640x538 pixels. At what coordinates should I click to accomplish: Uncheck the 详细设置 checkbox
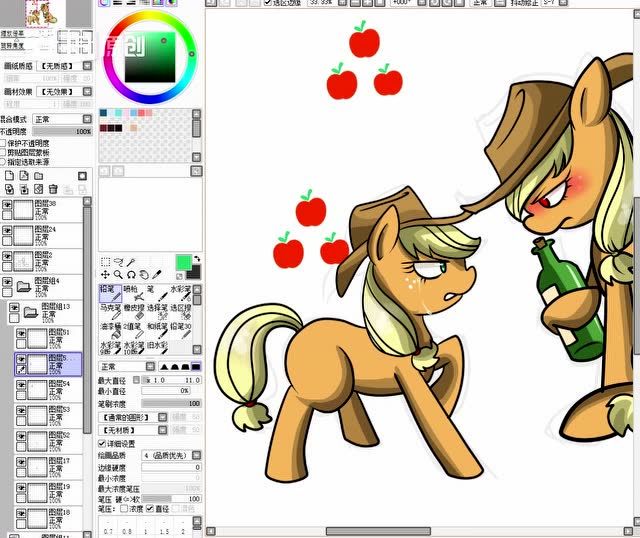[x=102, y=442]
